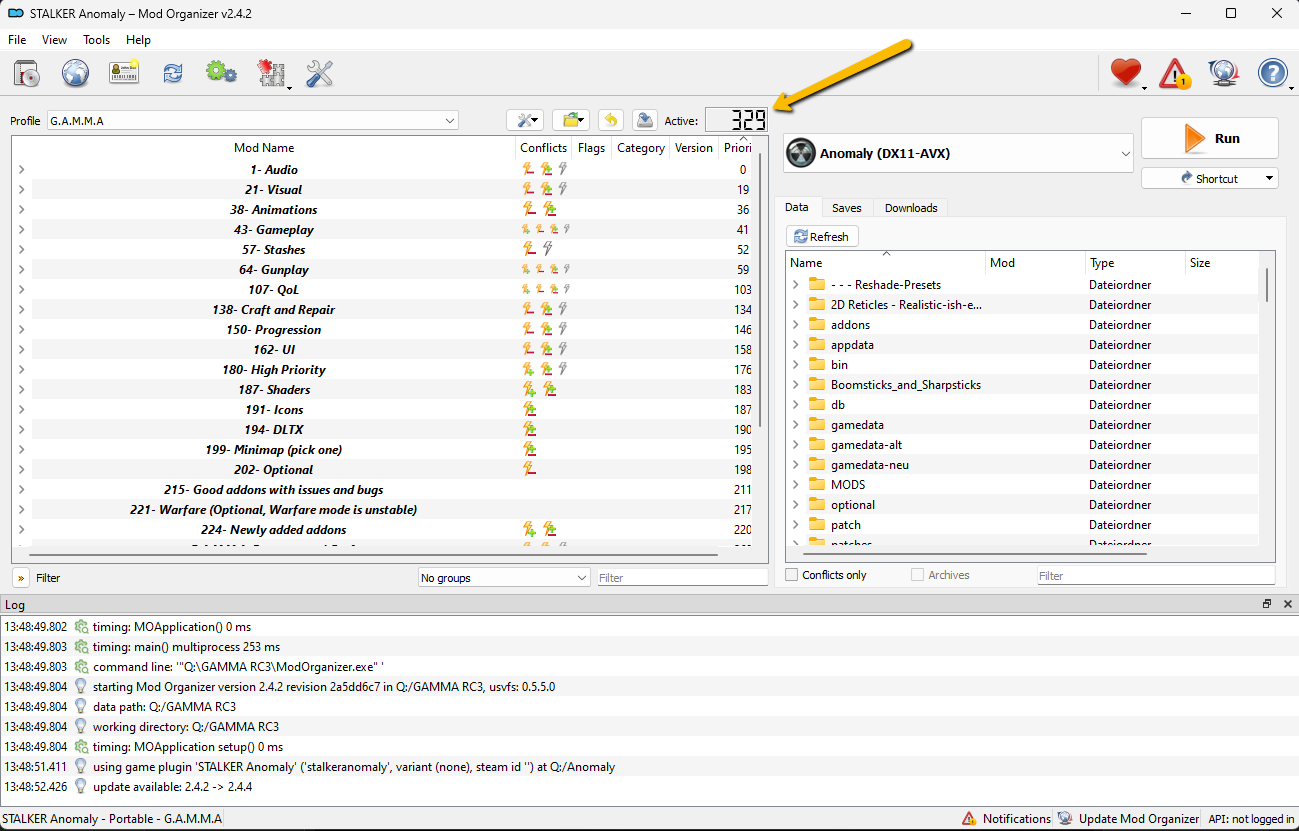The image size is (1299, 831).
Task: Expand the addons folder tree node
Action: 796,325
